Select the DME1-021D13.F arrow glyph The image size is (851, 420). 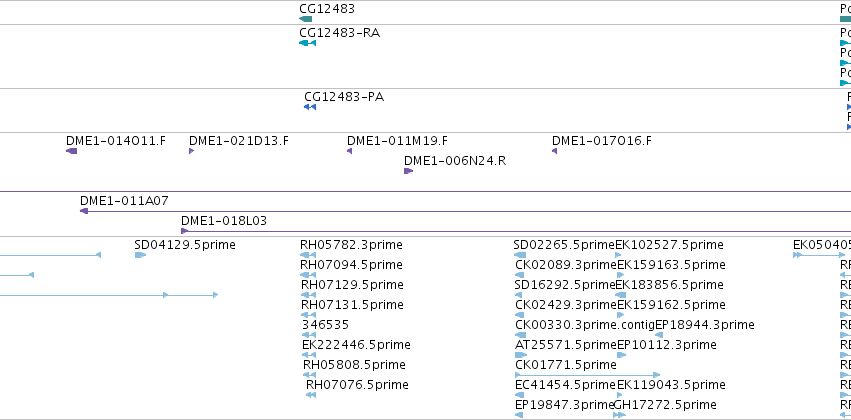[x=192, y=151]
